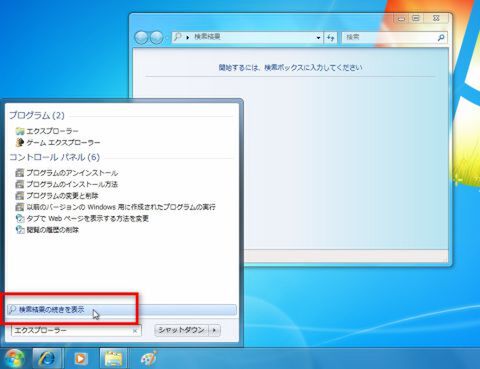Click the refresh button in search window
This screenshot has height=369, width=480.
coord(330,37)
